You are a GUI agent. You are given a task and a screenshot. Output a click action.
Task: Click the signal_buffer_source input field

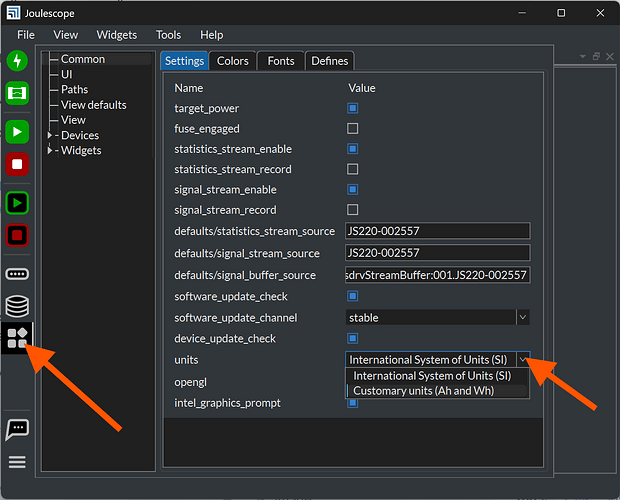click(x=438, y=275)
